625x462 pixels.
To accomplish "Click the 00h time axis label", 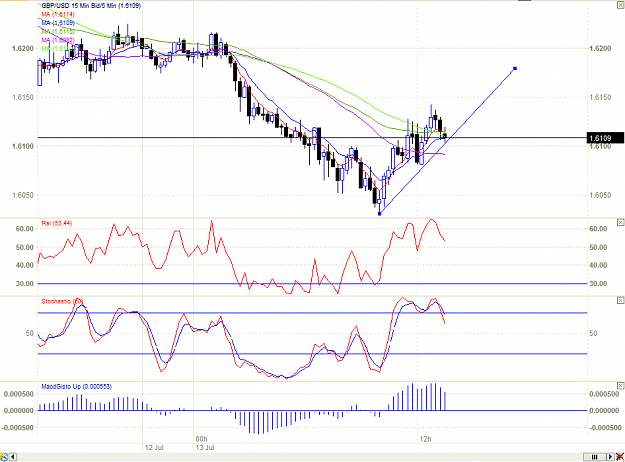I will pos(201,439).
